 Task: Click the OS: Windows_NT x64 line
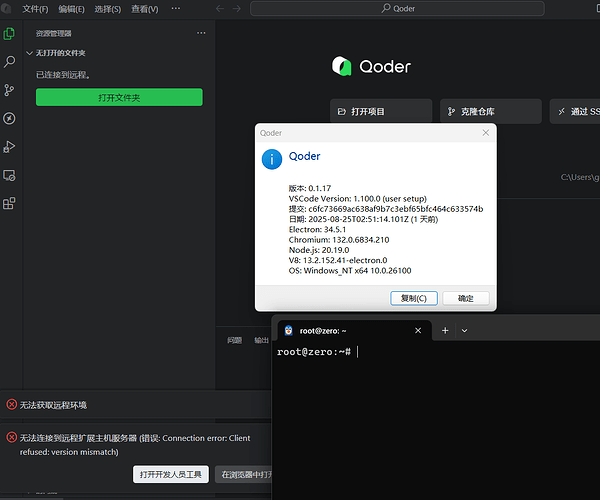(x=350, y=271)
